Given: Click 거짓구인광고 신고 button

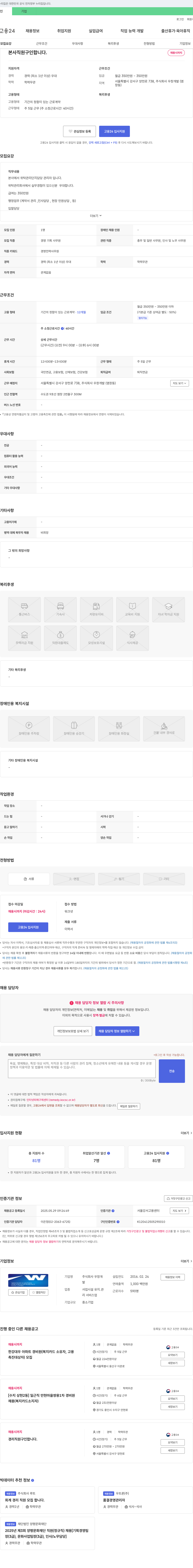Looking at the screenshot, I should click(178, 1199).
